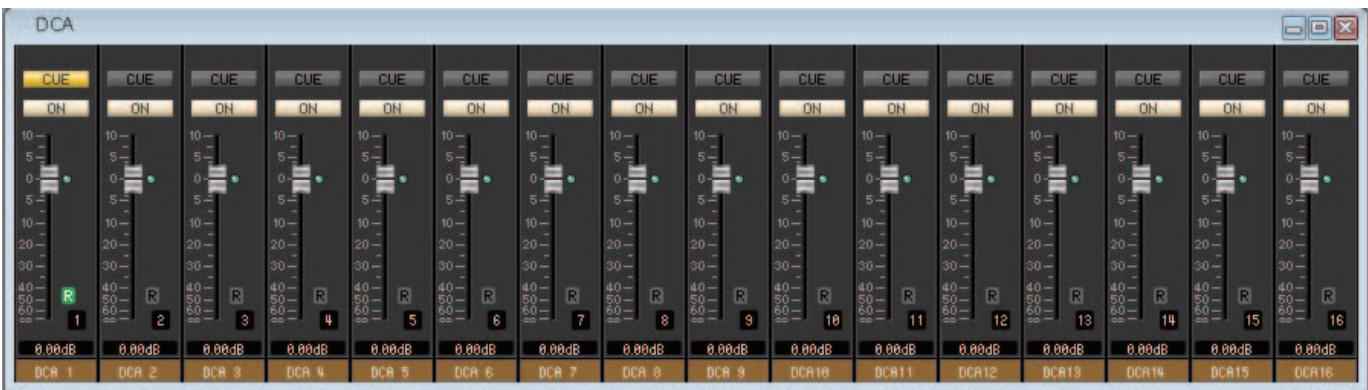Image resolution: width=1368 pixels, height=390 pixels.
Task: Click the R icon on DCA 7 strip
Action: [572, 295]
